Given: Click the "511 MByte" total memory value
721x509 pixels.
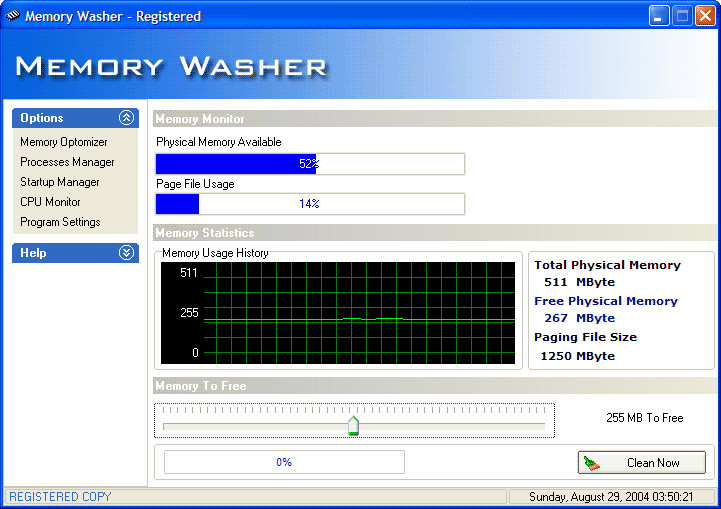Looking at the screenshot, I should 579,282.
